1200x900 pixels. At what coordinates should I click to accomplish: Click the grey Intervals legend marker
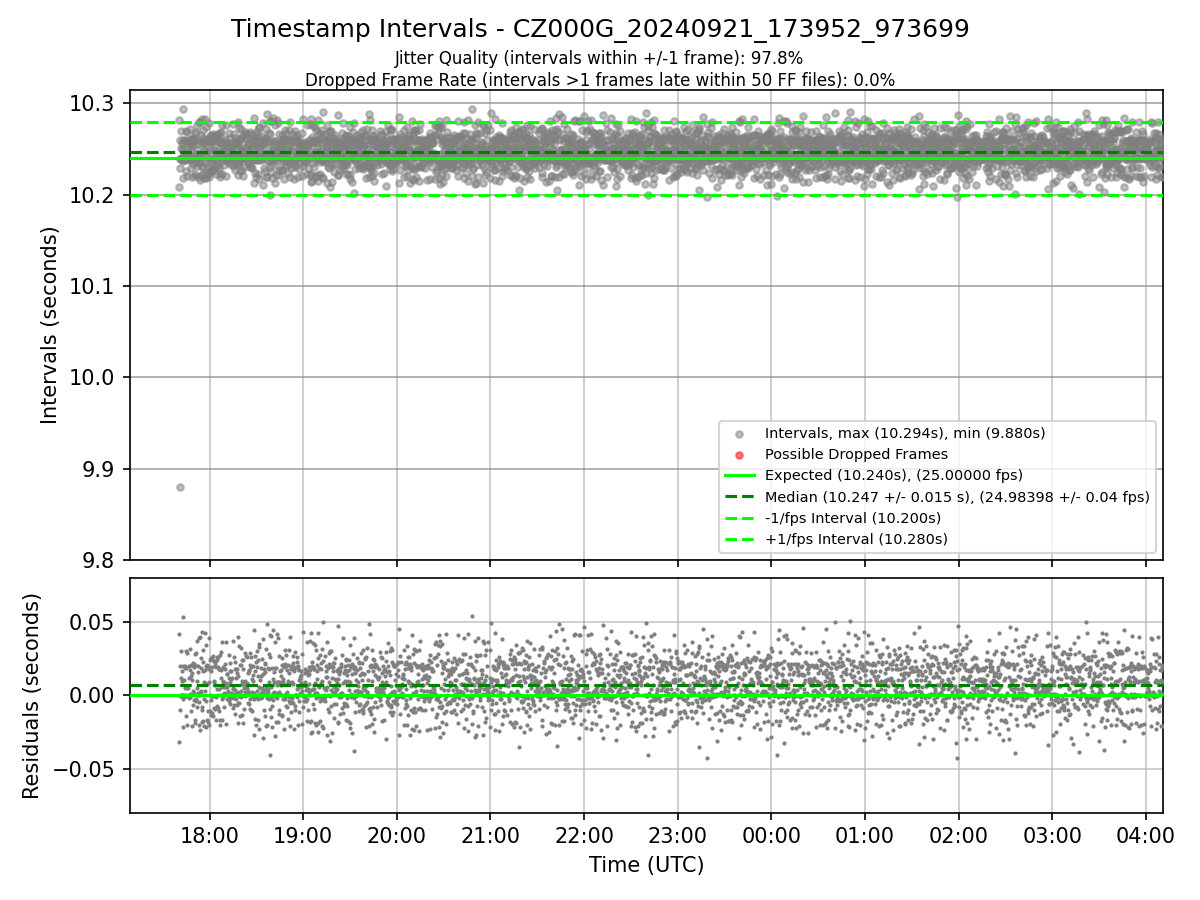pyautogui.click(x=739, y=433)
